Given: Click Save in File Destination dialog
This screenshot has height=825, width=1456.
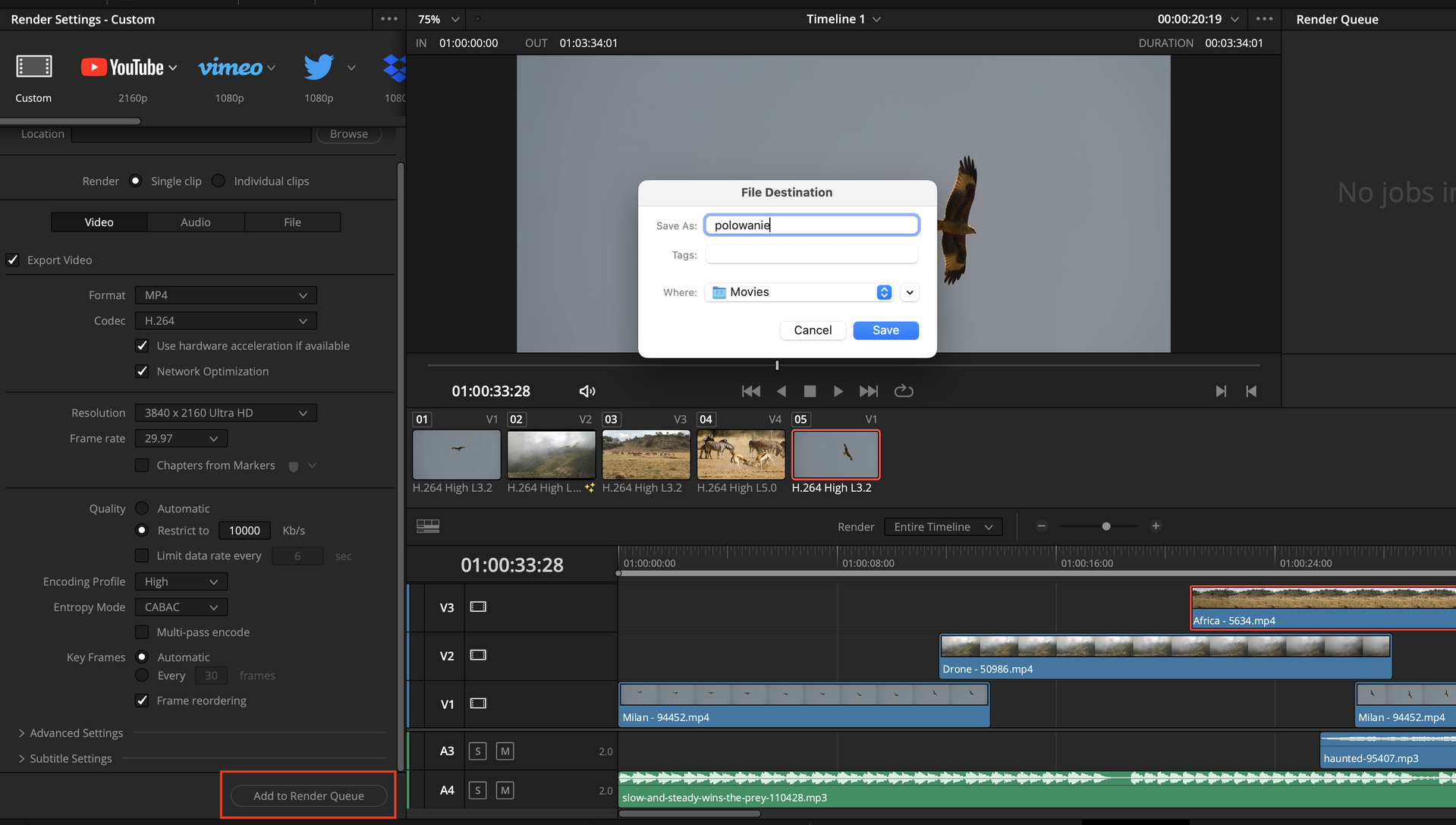Looking at the screenshot, I should pos(885,330).
